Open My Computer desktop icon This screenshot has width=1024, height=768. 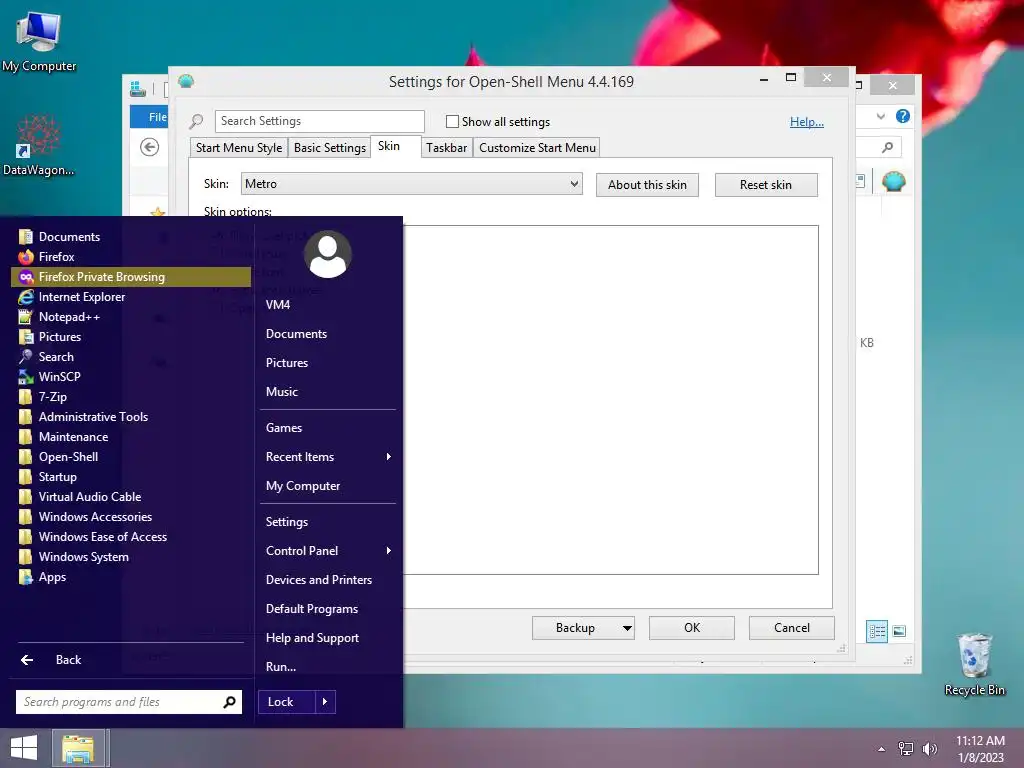coord(39,40)
